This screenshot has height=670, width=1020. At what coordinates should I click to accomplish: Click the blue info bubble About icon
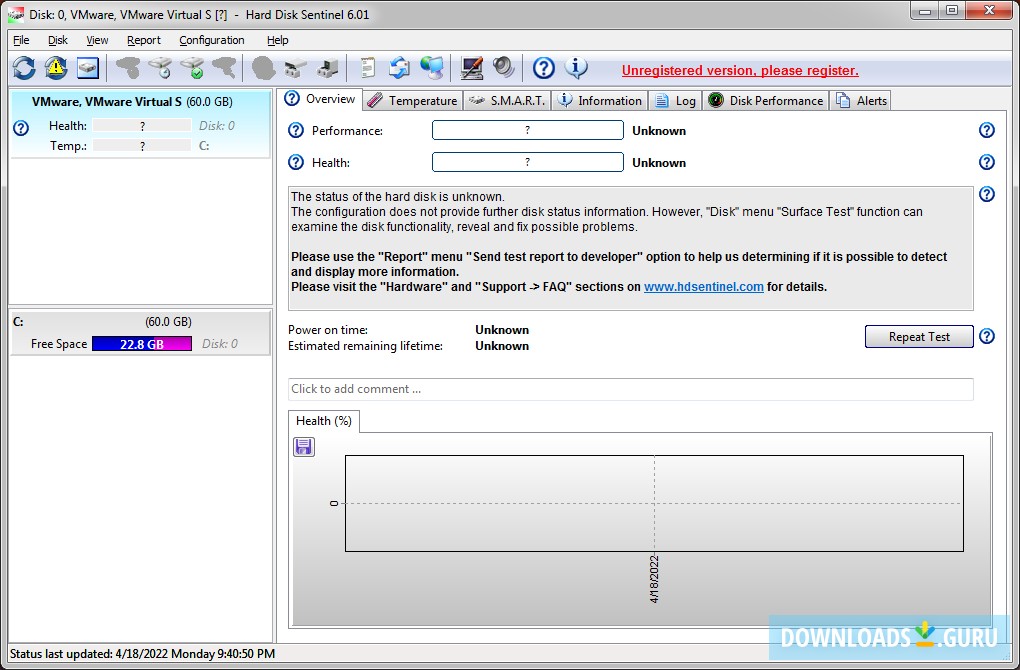(576, 68)
